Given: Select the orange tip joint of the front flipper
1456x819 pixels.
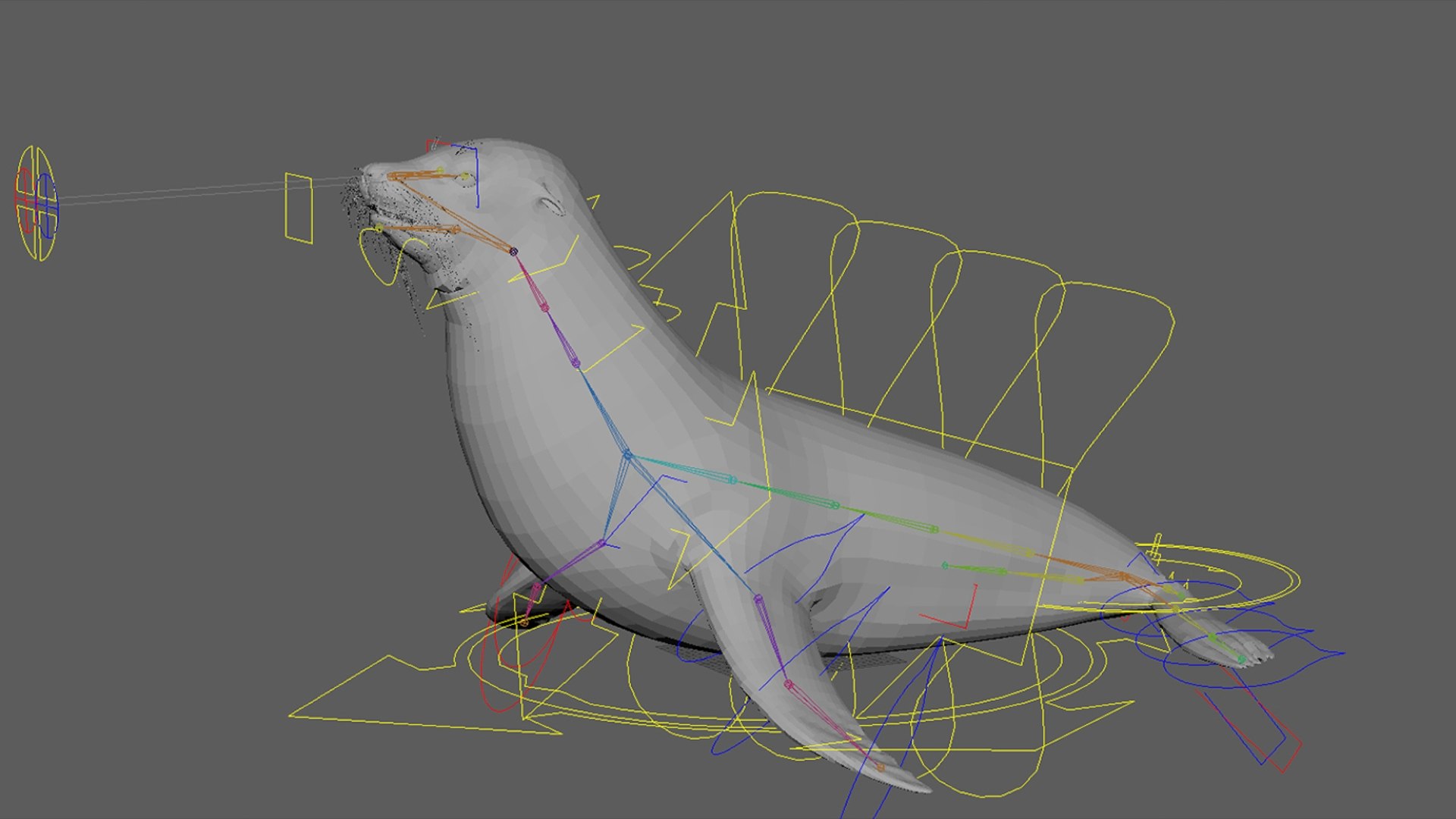Looking at the screenshot, I should 880,768.
